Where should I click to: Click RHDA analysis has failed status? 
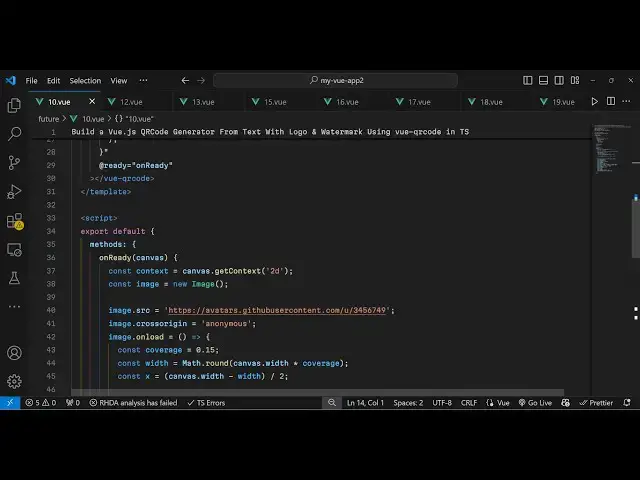133,403
